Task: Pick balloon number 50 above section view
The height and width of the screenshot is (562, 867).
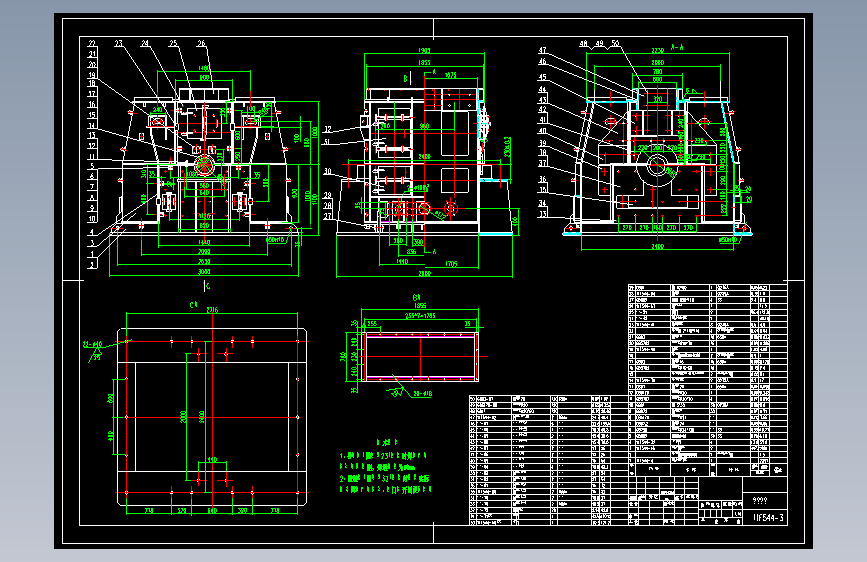Action: [x=615, y=43]
